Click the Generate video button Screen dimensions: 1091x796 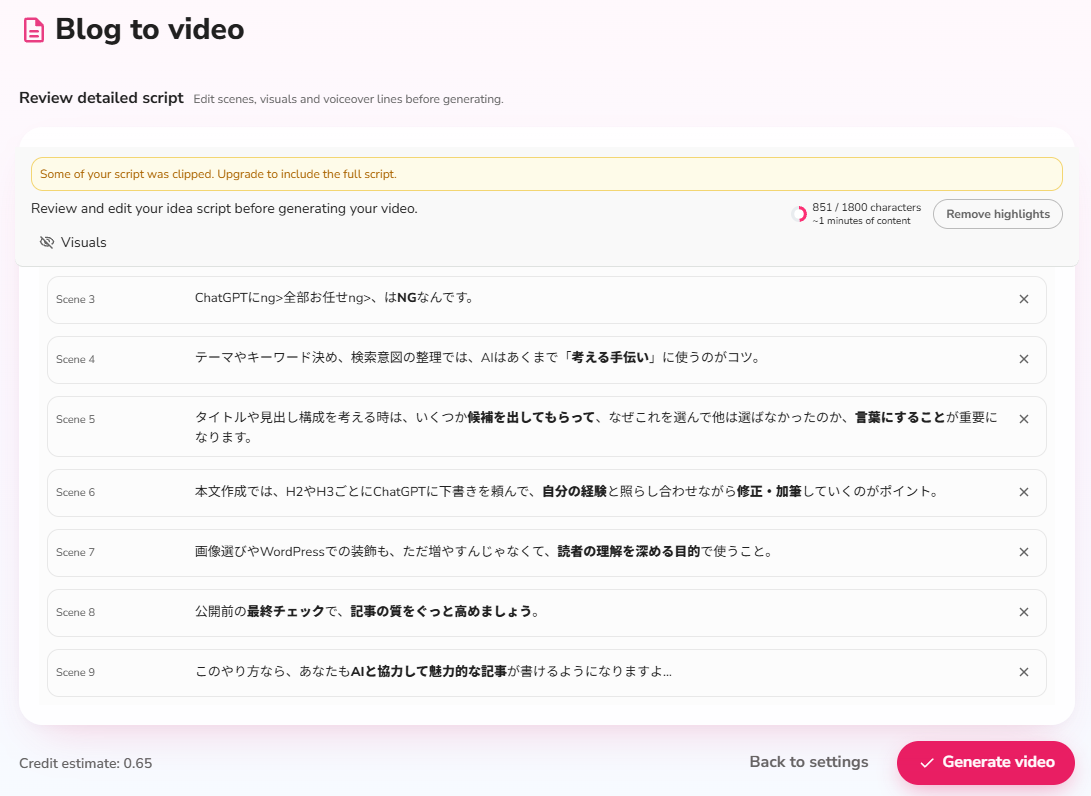(985, 763)
